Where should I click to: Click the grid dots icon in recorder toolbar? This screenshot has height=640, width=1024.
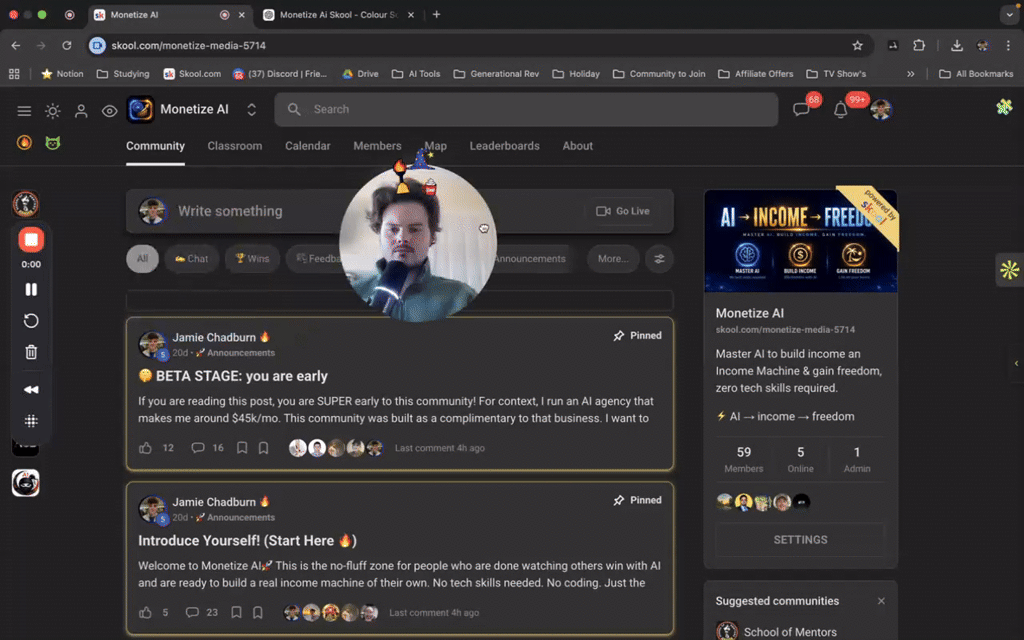[31, 421]
